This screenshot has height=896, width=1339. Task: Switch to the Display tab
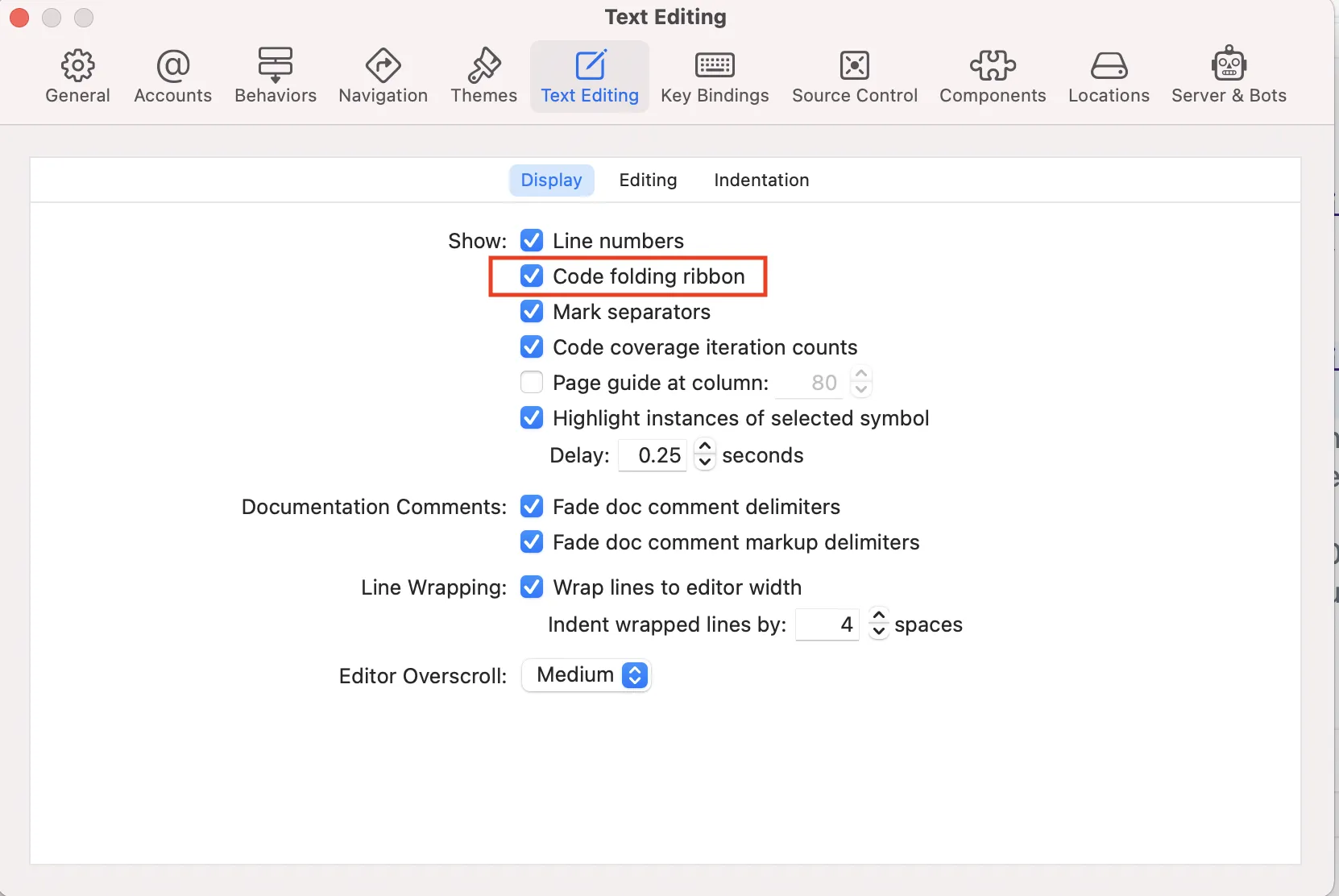(x=552, y=180)
